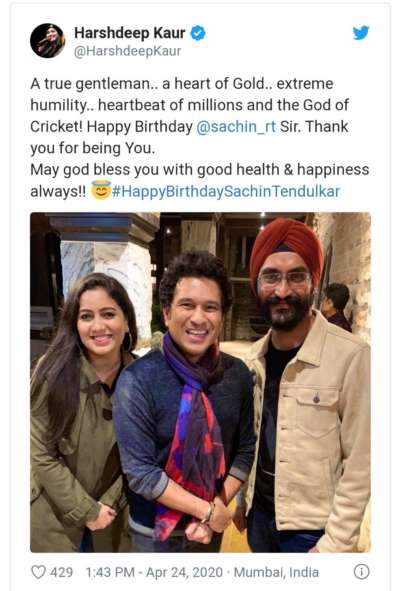Click the blue verified badge
Image resolution: width=400 pixels, height=591 pixels.
[x=198, y=33]
